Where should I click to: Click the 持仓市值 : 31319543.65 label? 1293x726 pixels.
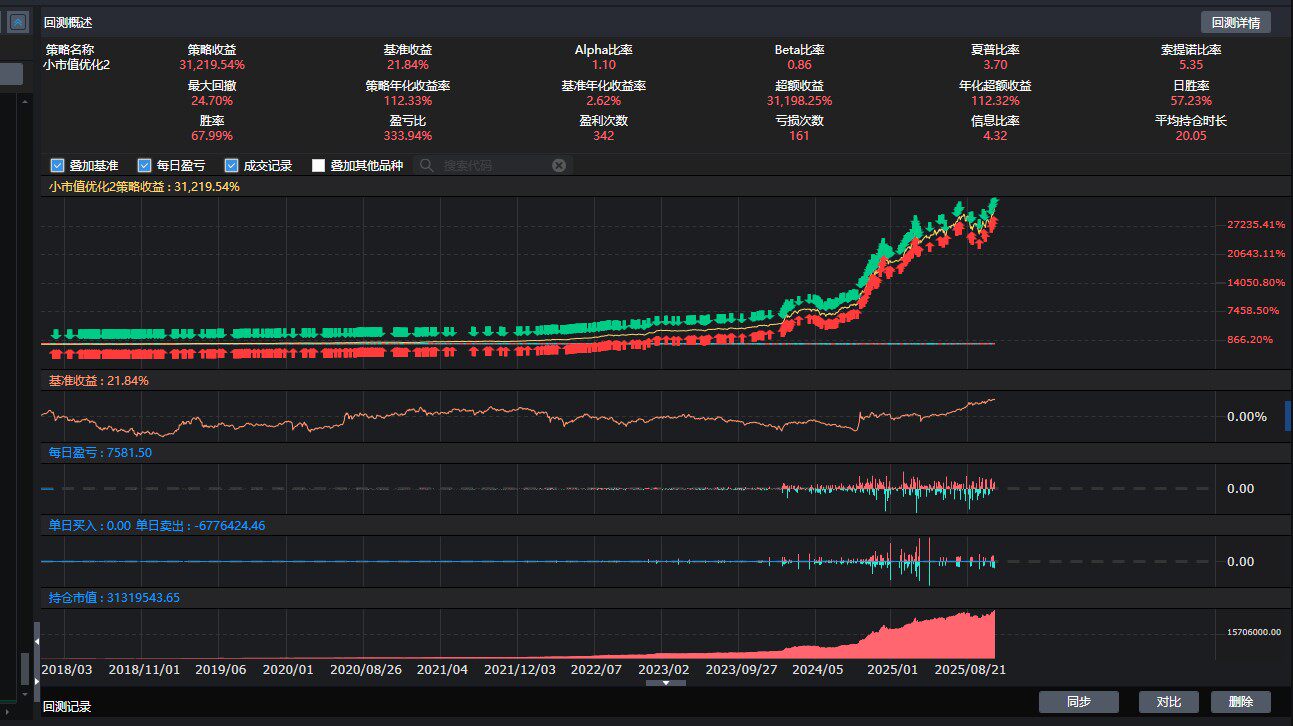(x=114, y=598)
